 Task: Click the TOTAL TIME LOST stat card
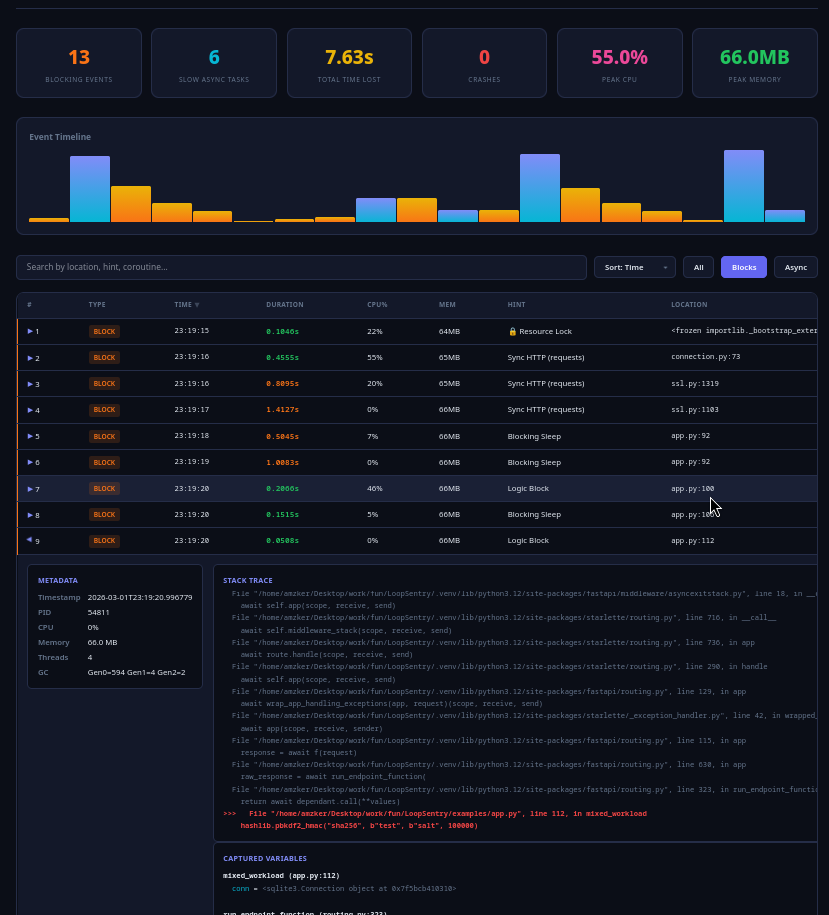(x=349, y=62)
